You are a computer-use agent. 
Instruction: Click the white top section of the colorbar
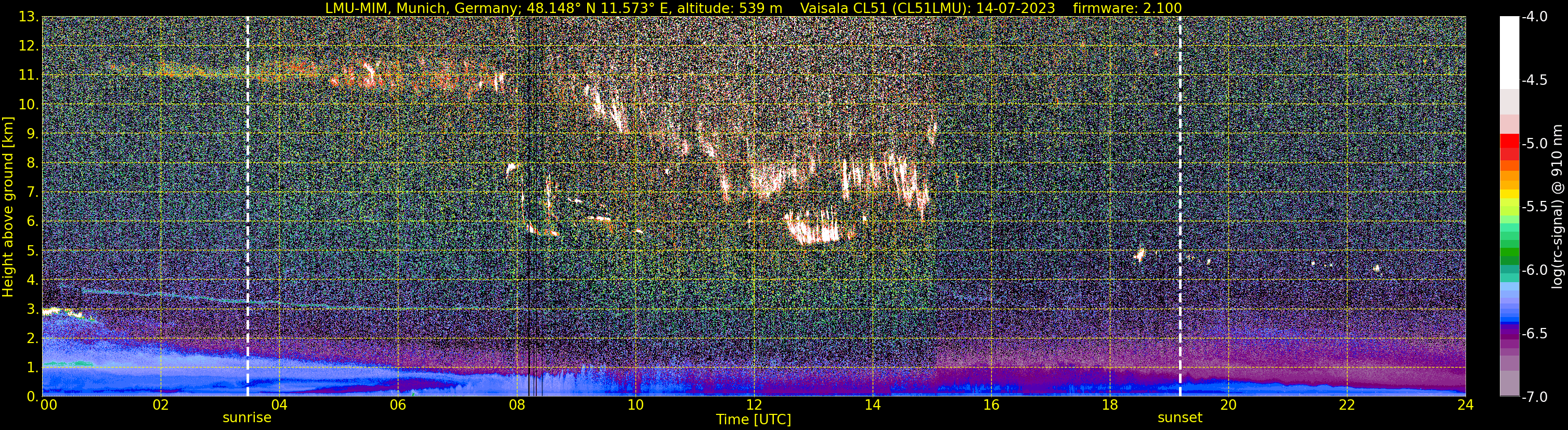1509,53
